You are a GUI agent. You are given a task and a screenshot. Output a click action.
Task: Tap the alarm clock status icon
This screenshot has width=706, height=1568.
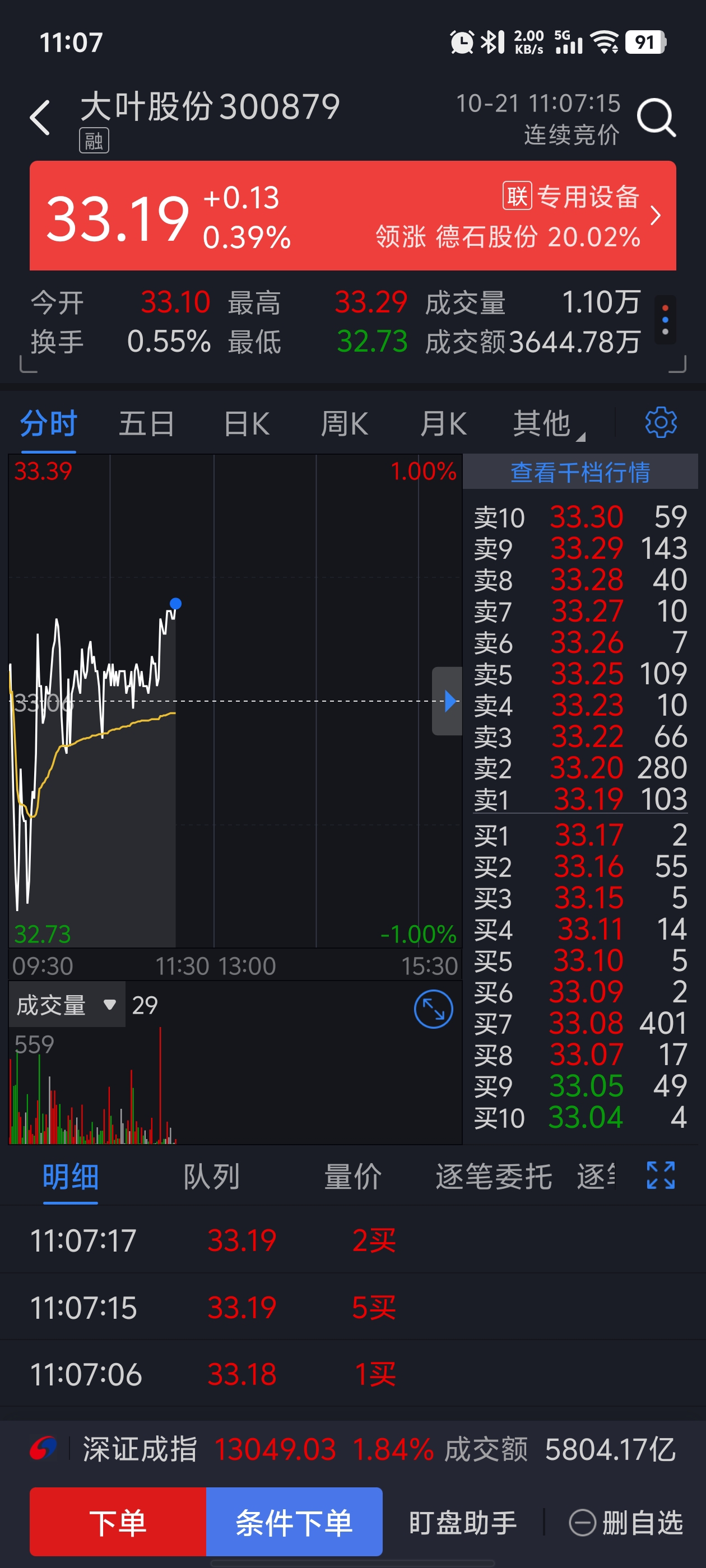462,43
